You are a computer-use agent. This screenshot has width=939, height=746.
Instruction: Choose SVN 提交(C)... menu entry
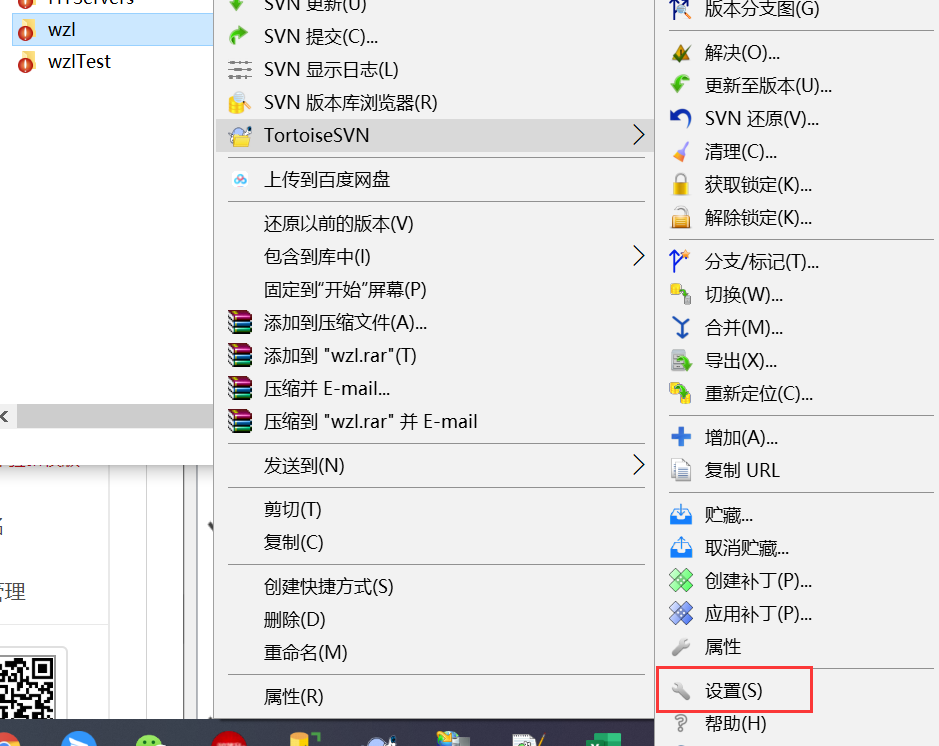click(x=435, y=37)
